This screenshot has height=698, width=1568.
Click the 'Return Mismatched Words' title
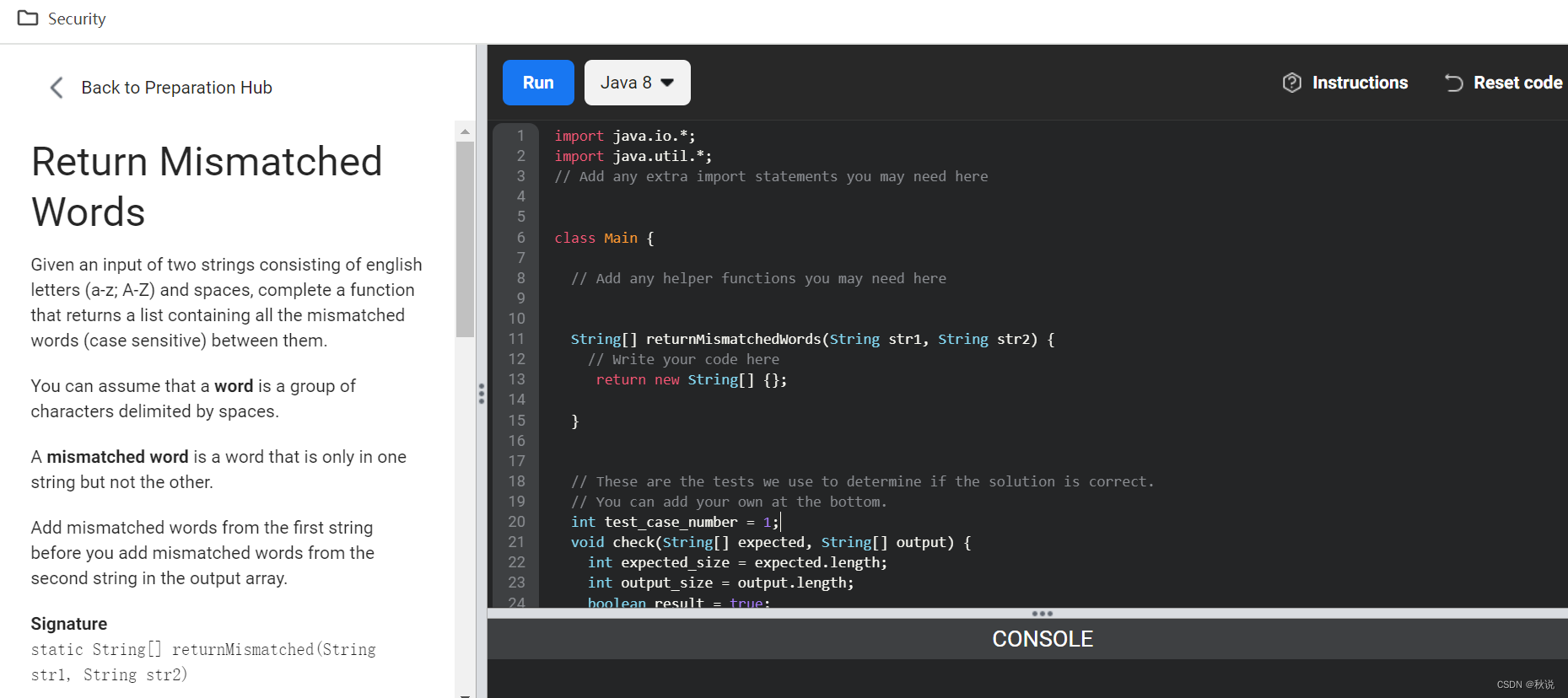point(207,186)
